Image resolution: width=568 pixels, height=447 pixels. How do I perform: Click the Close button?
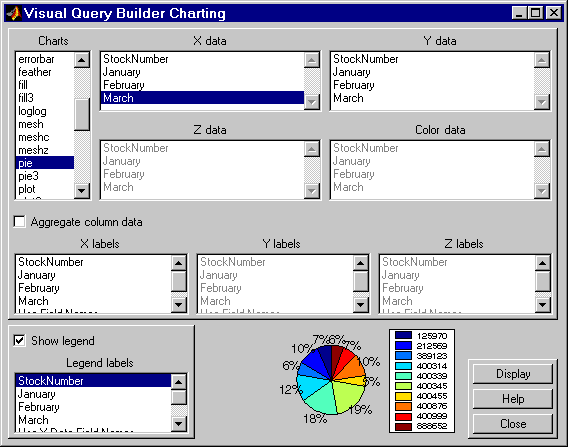[x=513, y=424]
